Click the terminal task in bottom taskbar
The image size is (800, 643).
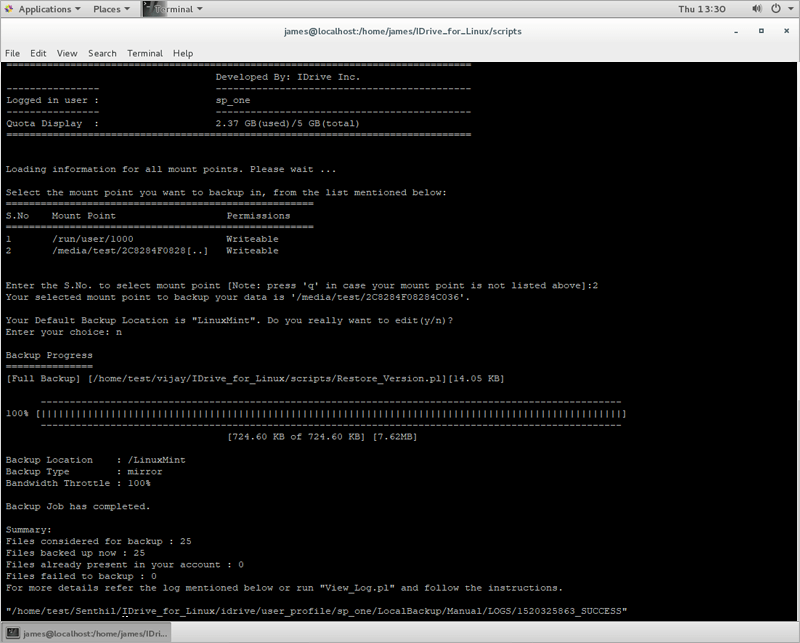point(87,633)
